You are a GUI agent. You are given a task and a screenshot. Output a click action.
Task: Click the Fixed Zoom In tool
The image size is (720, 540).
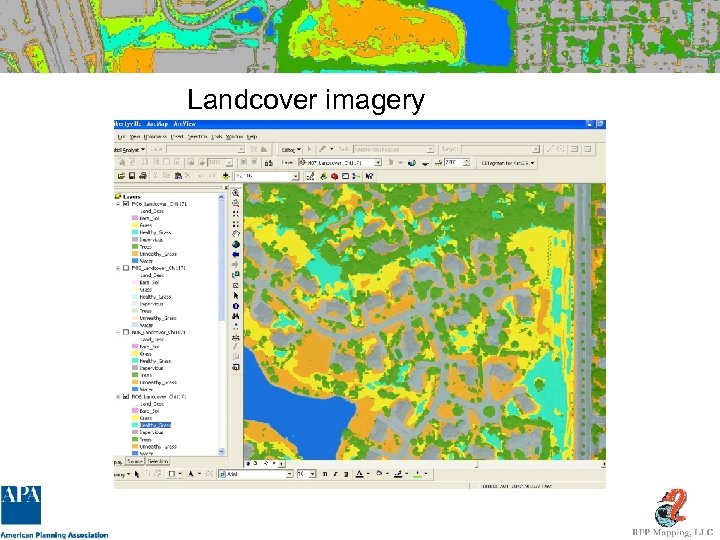tap(236, 214)
